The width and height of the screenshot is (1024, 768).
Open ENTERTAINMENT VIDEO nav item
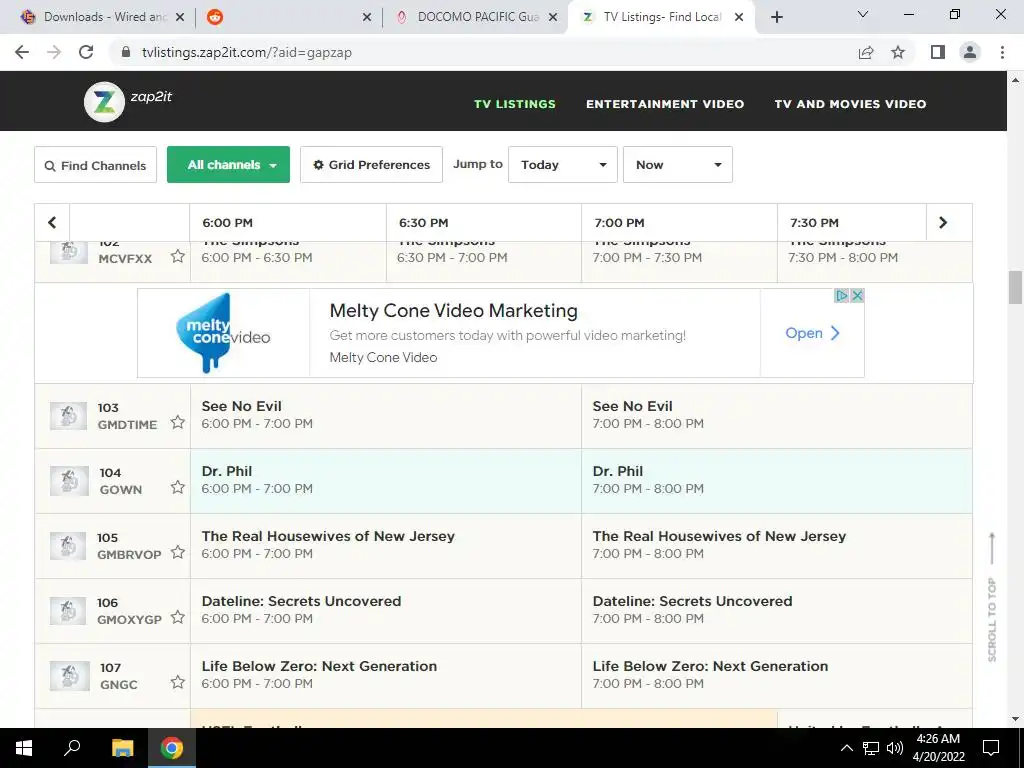pos(665,104)
